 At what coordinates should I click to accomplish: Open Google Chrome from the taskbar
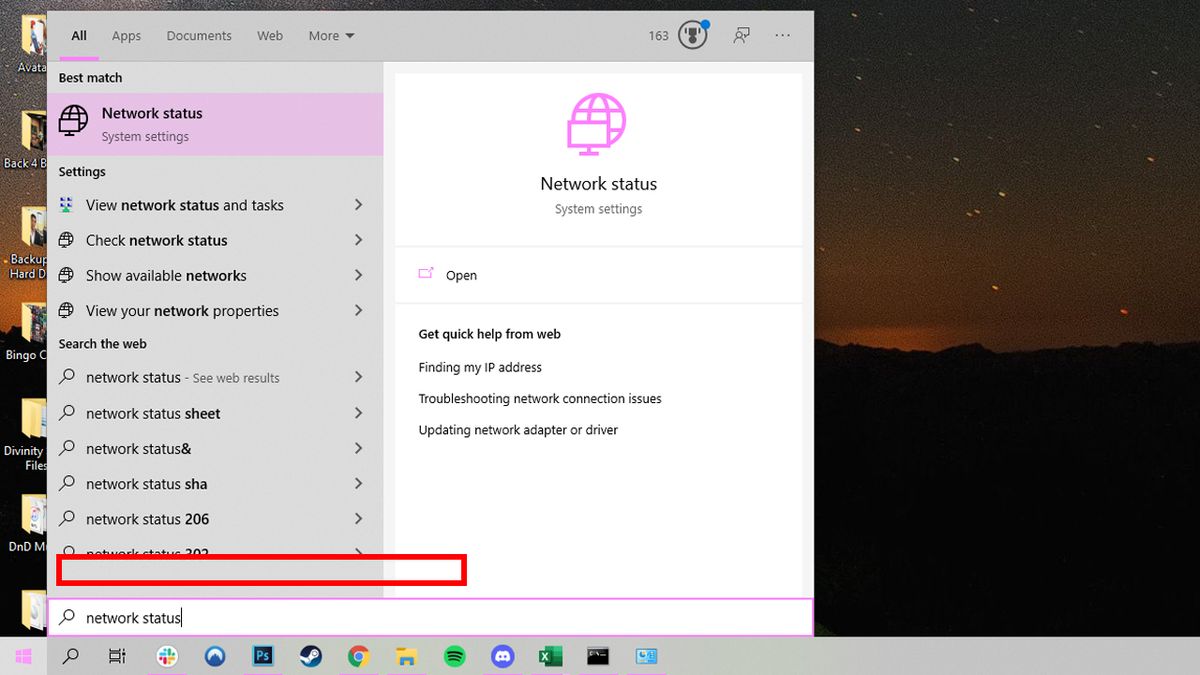click(x=359, y=656)
